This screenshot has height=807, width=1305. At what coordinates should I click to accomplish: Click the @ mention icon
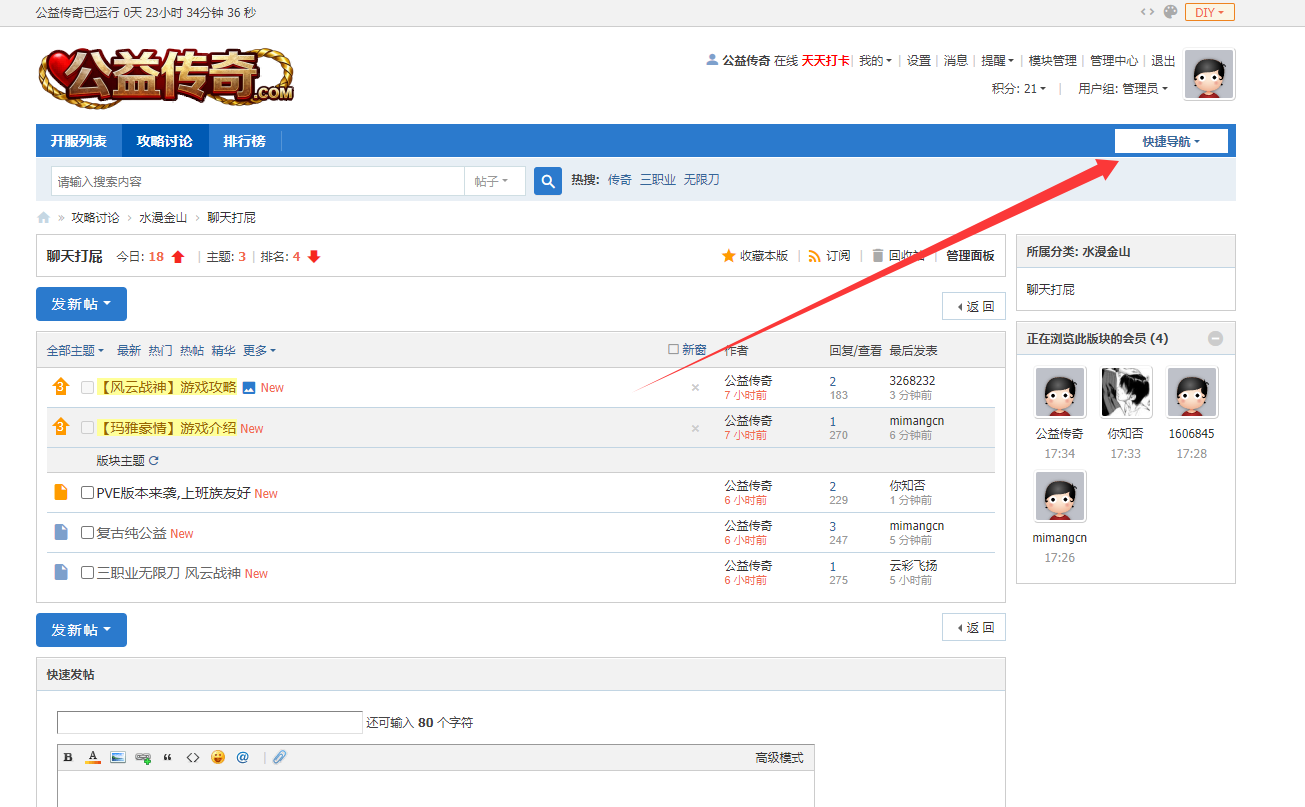(x=242, y=758)
